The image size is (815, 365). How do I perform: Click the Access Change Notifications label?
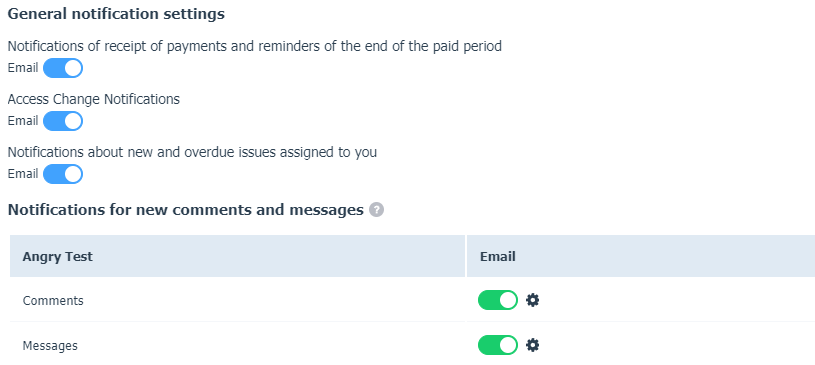click(x=94, y=99)
